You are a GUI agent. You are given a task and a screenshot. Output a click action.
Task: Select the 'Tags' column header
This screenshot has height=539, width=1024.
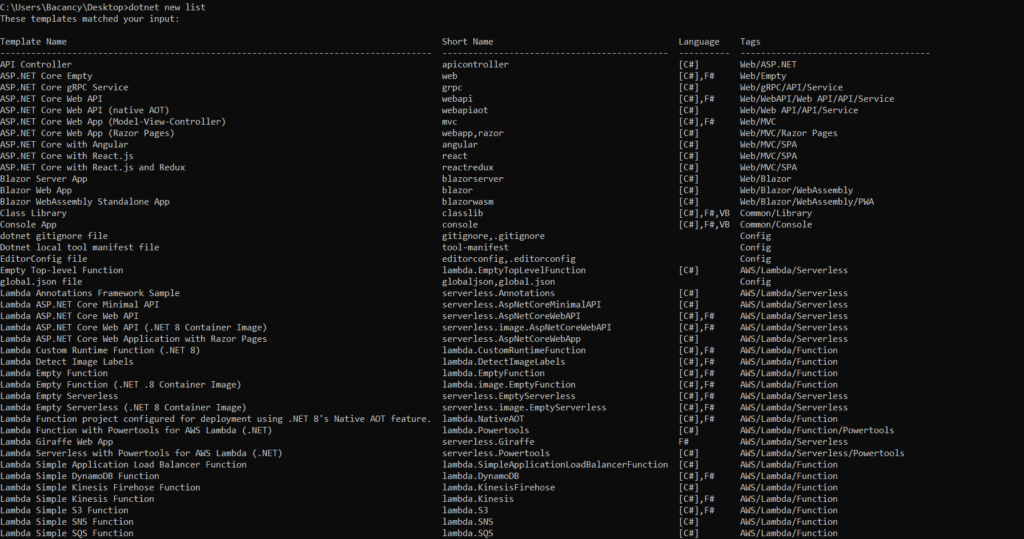point(750,42)
